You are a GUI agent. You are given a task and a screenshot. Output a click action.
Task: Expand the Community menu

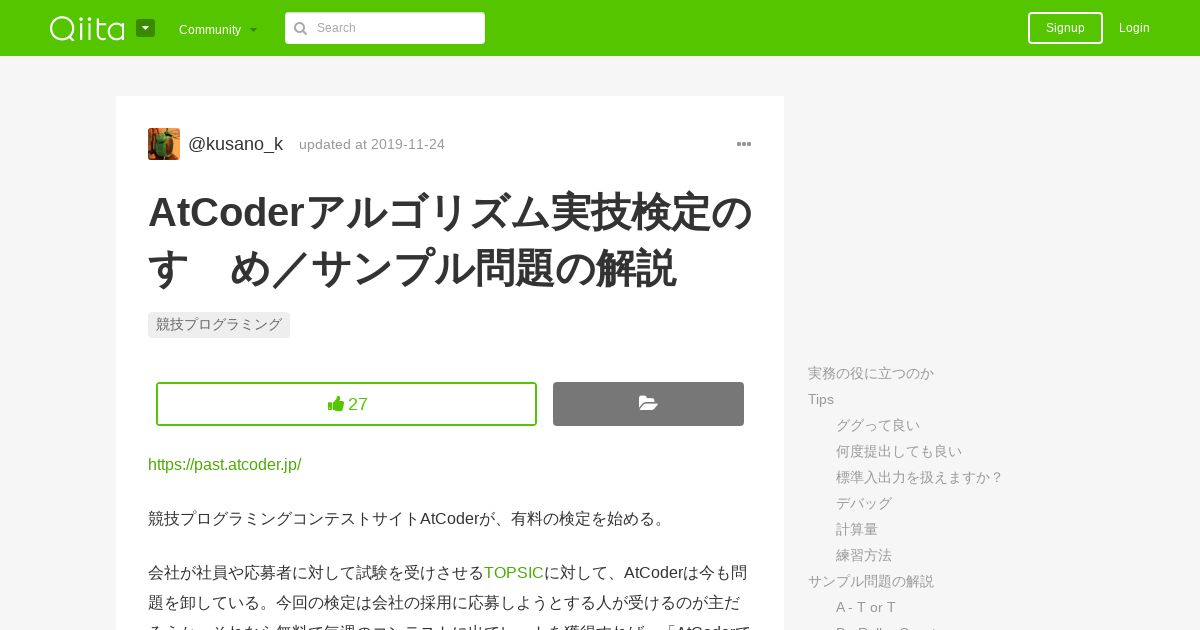218,29
